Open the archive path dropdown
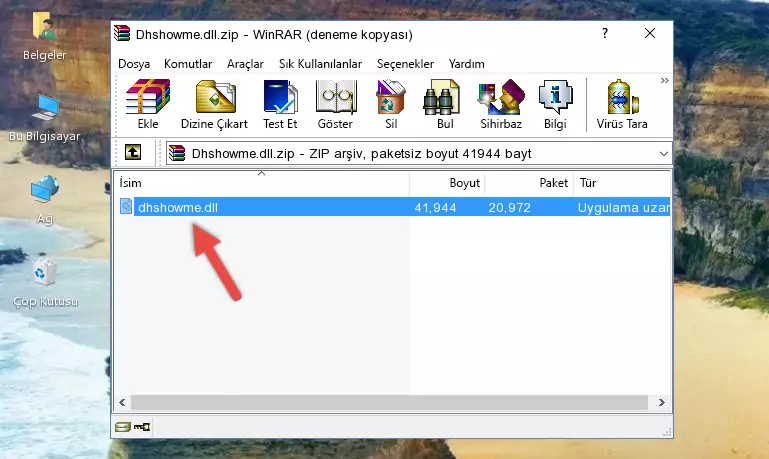The height and width of the screenshot is (459, 769). 664,153
